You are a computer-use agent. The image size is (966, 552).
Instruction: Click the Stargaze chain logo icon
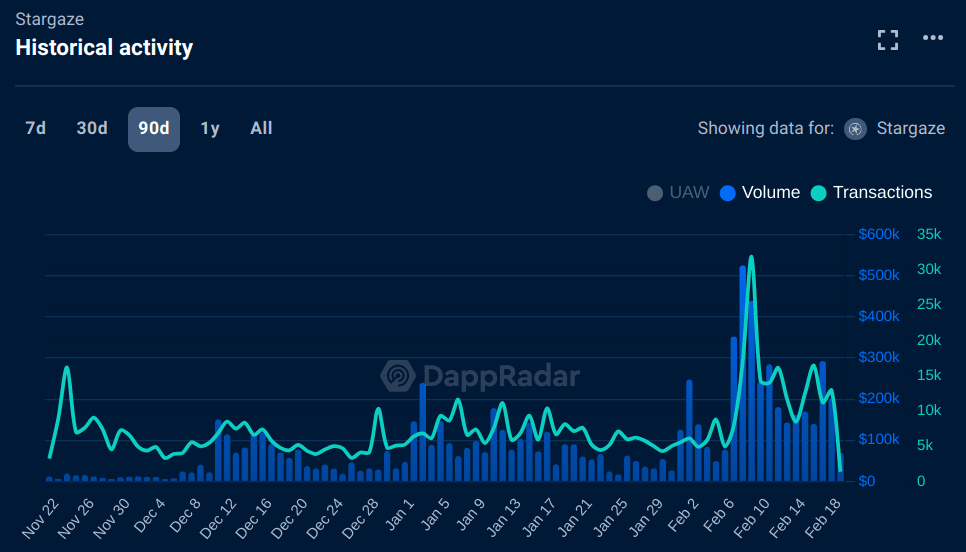click(855, 129)
